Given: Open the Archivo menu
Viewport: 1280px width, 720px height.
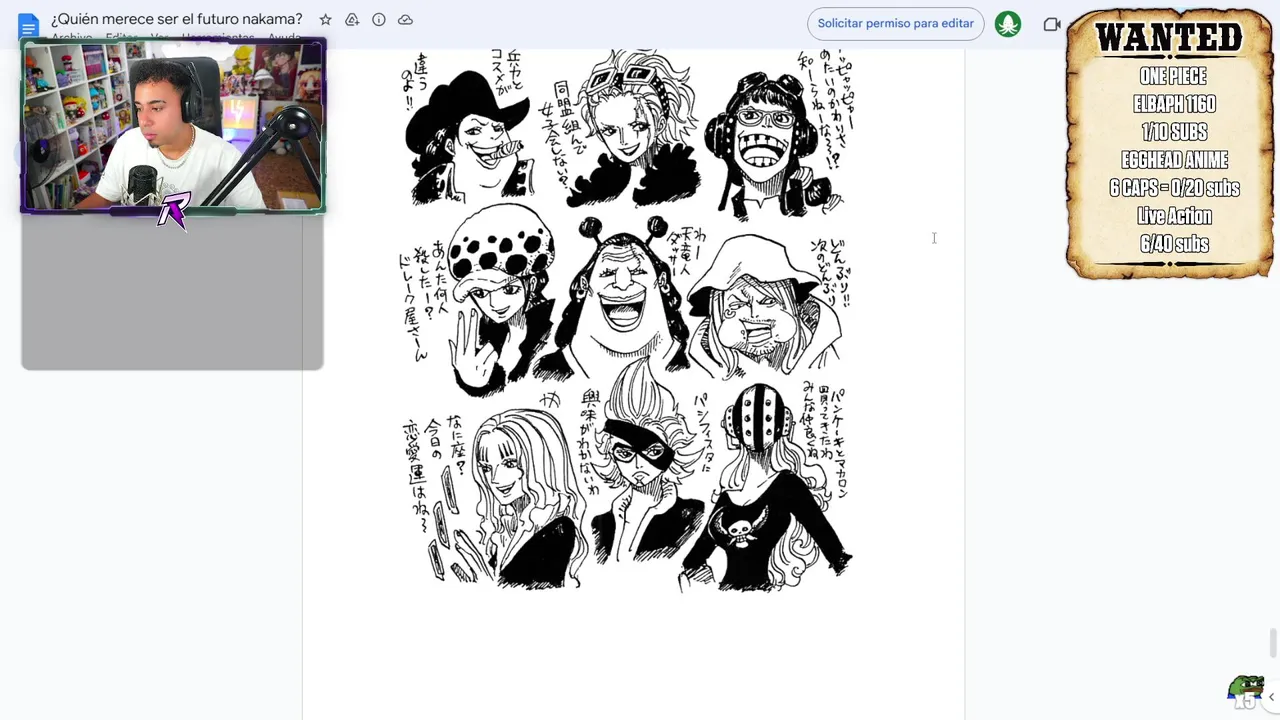Looking at the screenshot, I should coord(72,38).
